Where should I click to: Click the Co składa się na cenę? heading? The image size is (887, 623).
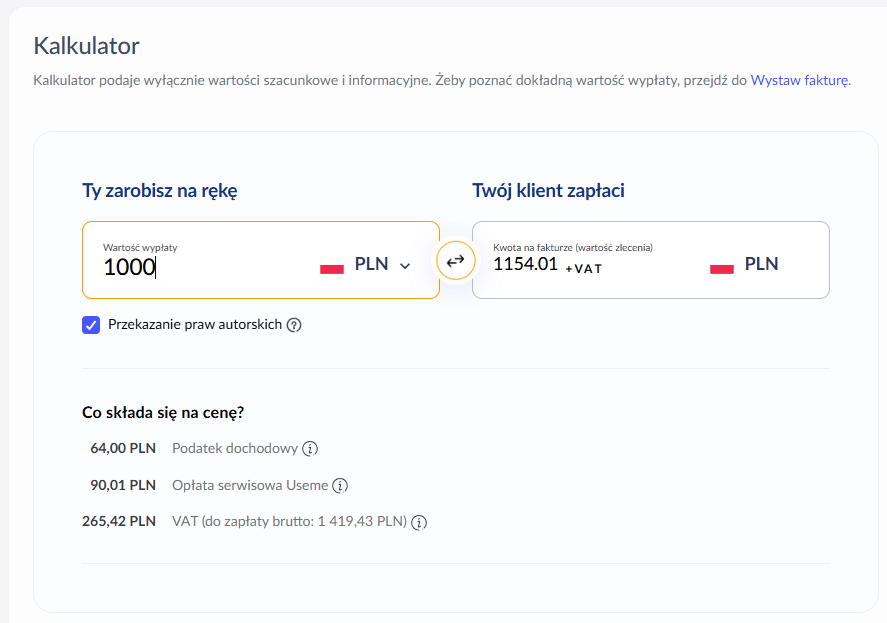163,412
